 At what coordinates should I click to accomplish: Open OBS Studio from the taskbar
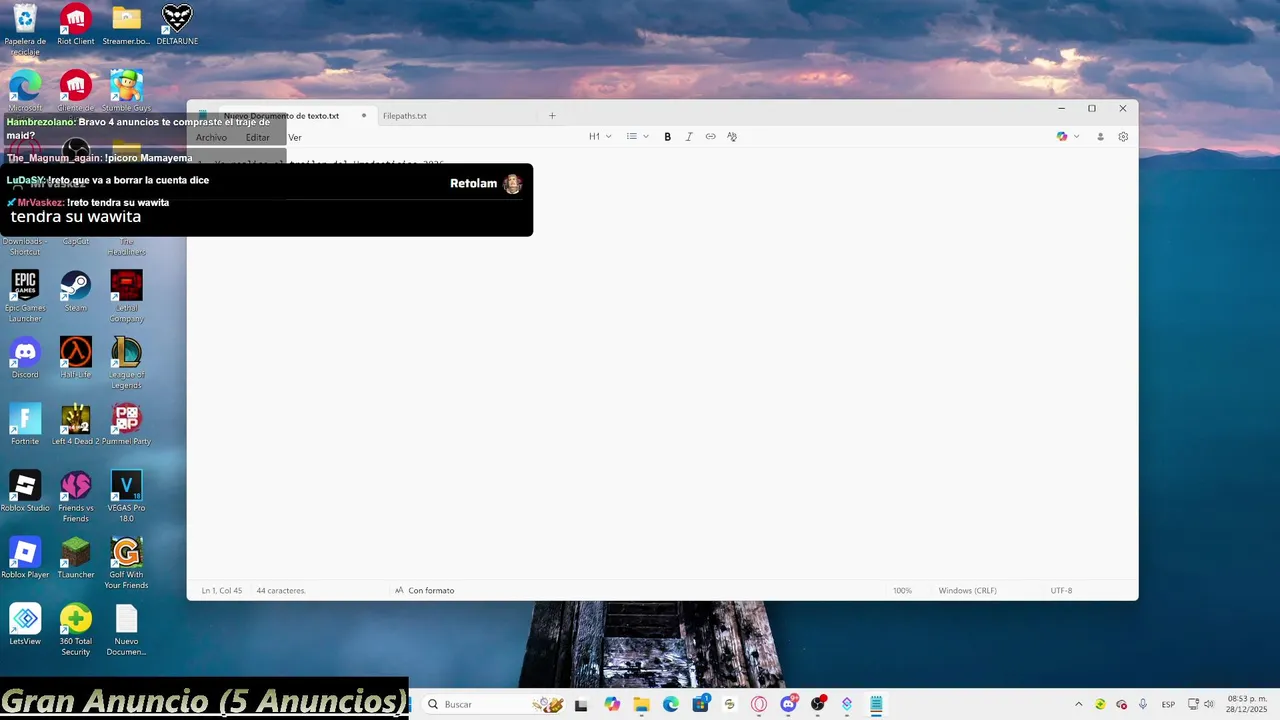(818, 704)
